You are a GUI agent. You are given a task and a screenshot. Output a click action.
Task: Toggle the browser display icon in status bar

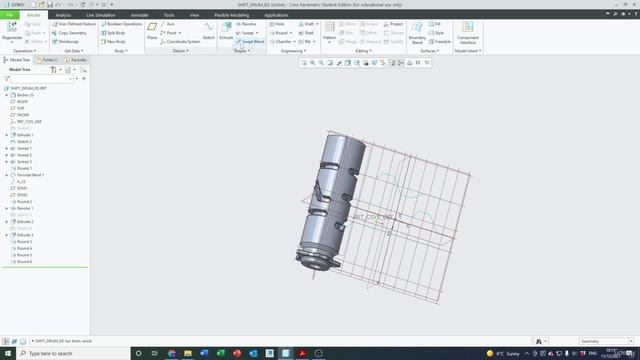[x=14, y=341]
